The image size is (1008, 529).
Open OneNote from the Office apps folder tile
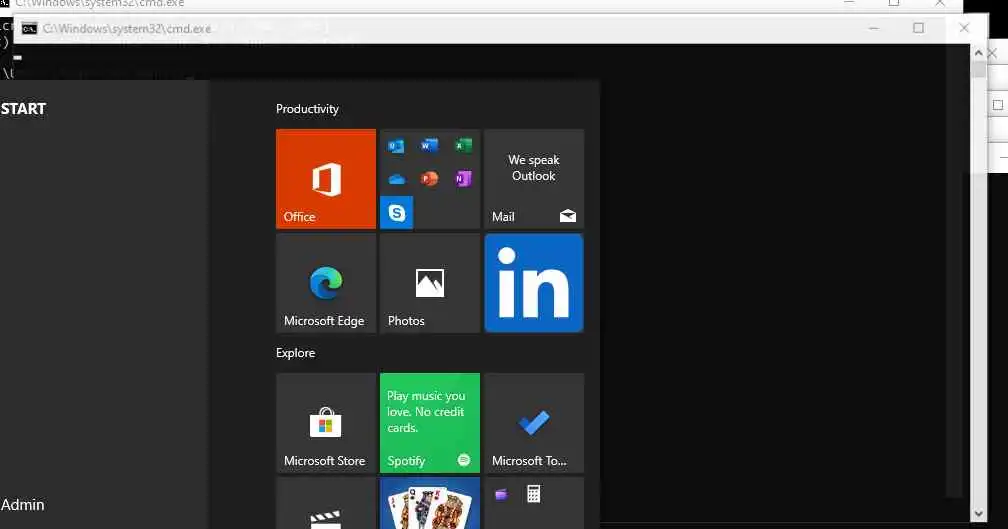pos(463,179)
